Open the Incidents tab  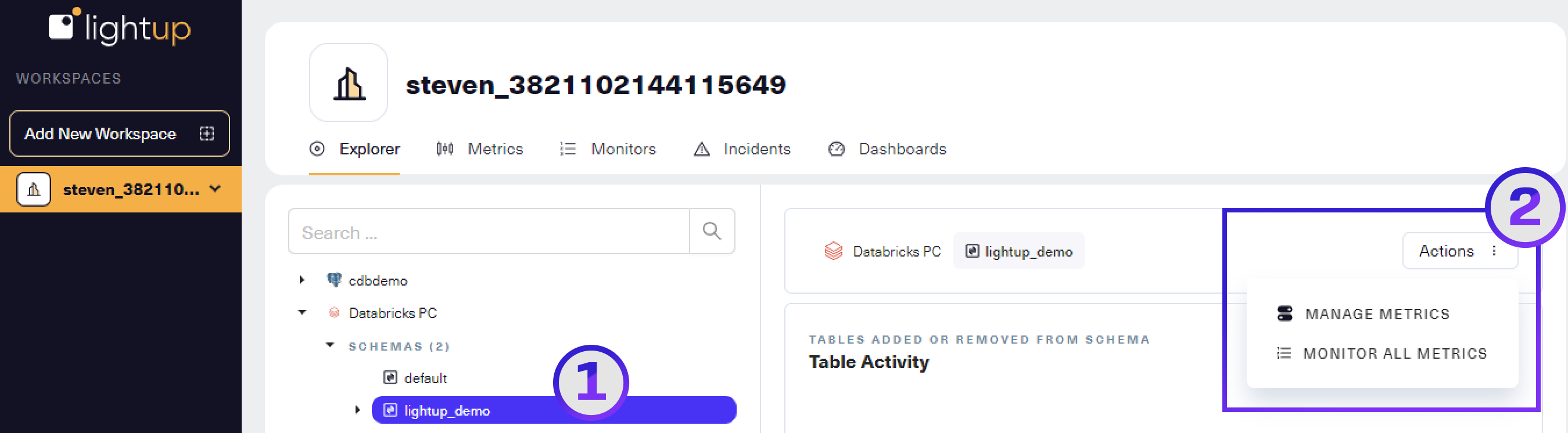tap(756, 149)
